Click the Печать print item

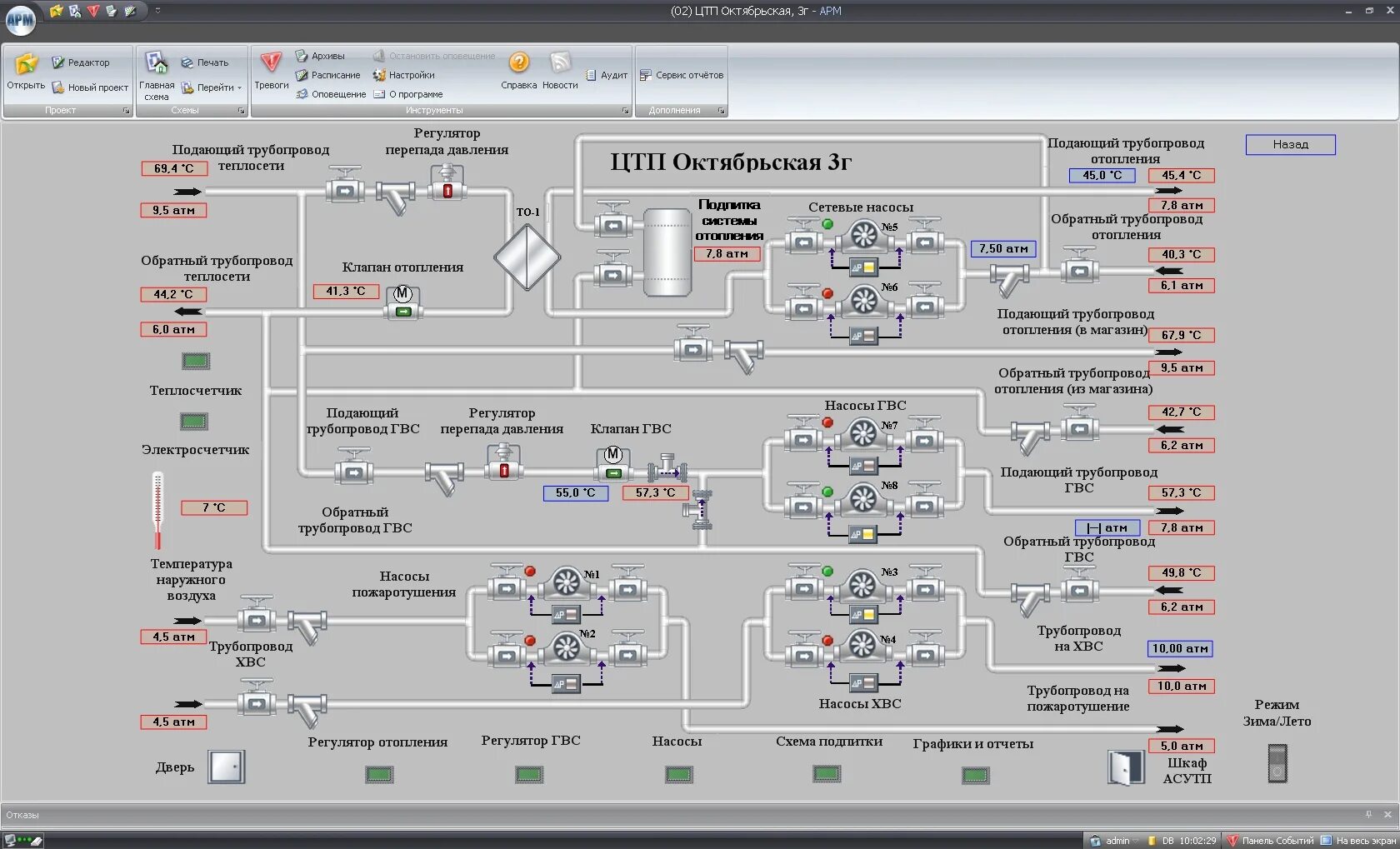tap(204, 62)
